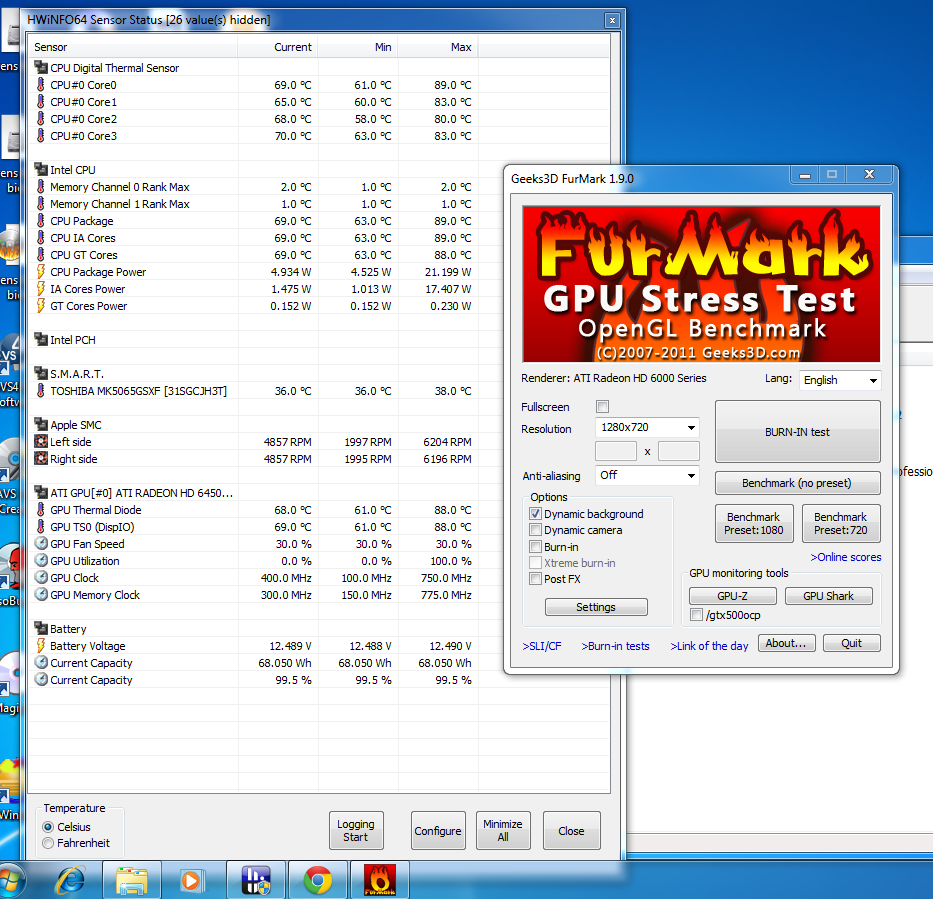
Task: Open Windows Media Player from taskbar
Action: [192, 880]
